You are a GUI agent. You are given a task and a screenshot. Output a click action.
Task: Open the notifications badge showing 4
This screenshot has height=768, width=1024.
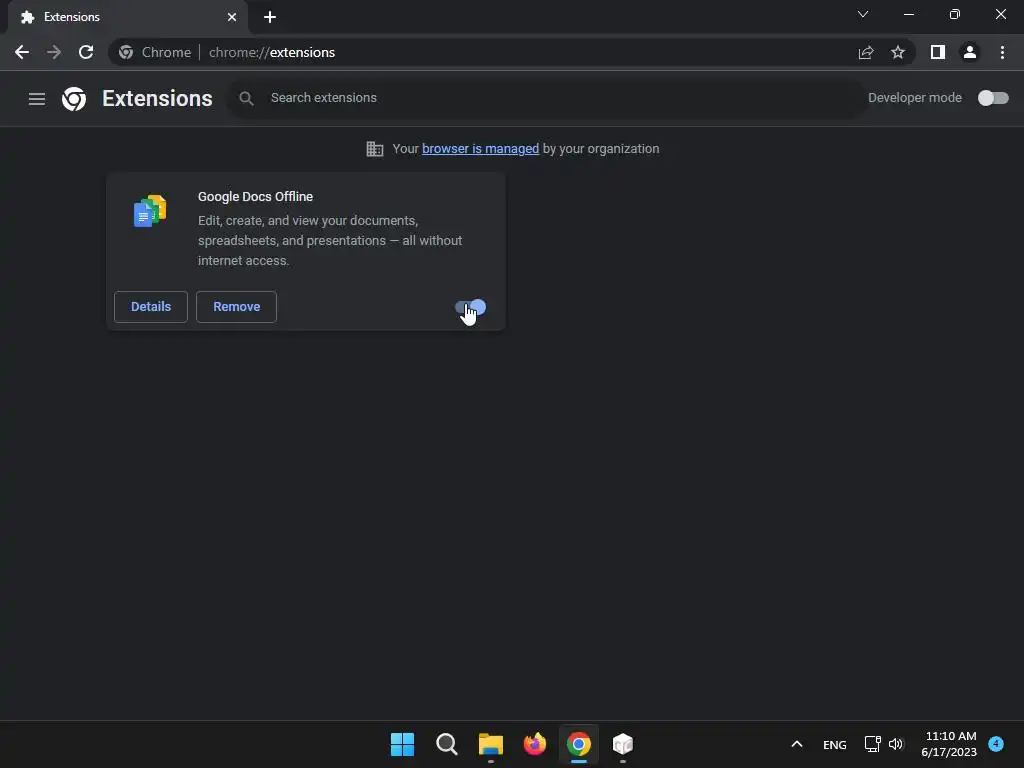click(996, 743)
